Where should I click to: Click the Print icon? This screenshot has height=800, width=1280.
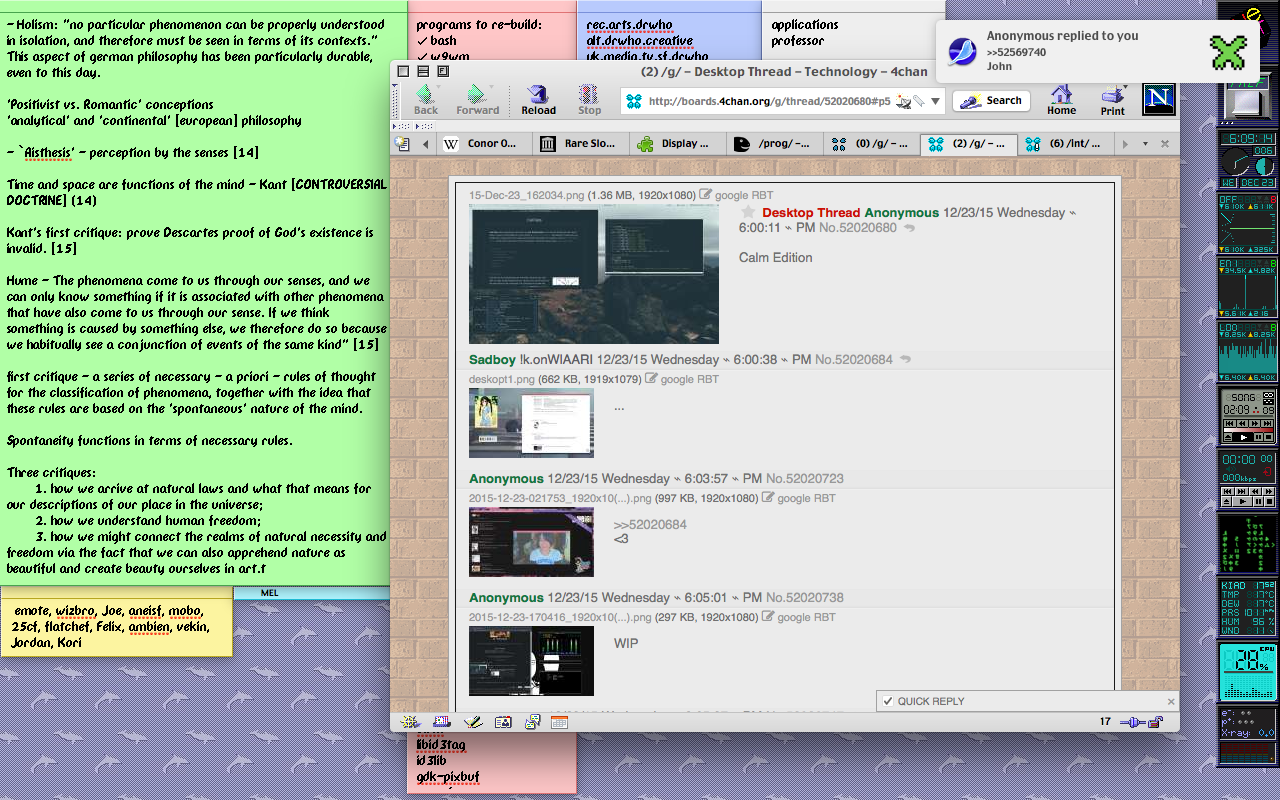pos(1113,99)
